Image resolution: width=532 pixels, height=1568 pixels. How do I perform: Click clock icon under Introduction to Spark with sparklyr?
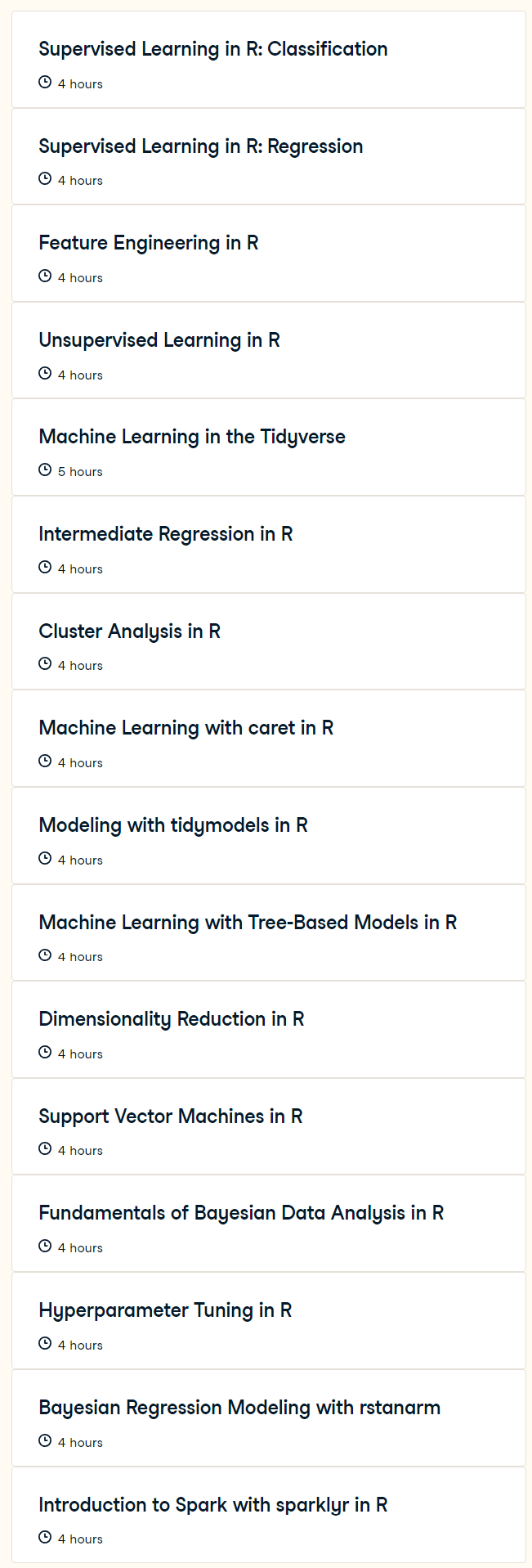coord(45,1538)
